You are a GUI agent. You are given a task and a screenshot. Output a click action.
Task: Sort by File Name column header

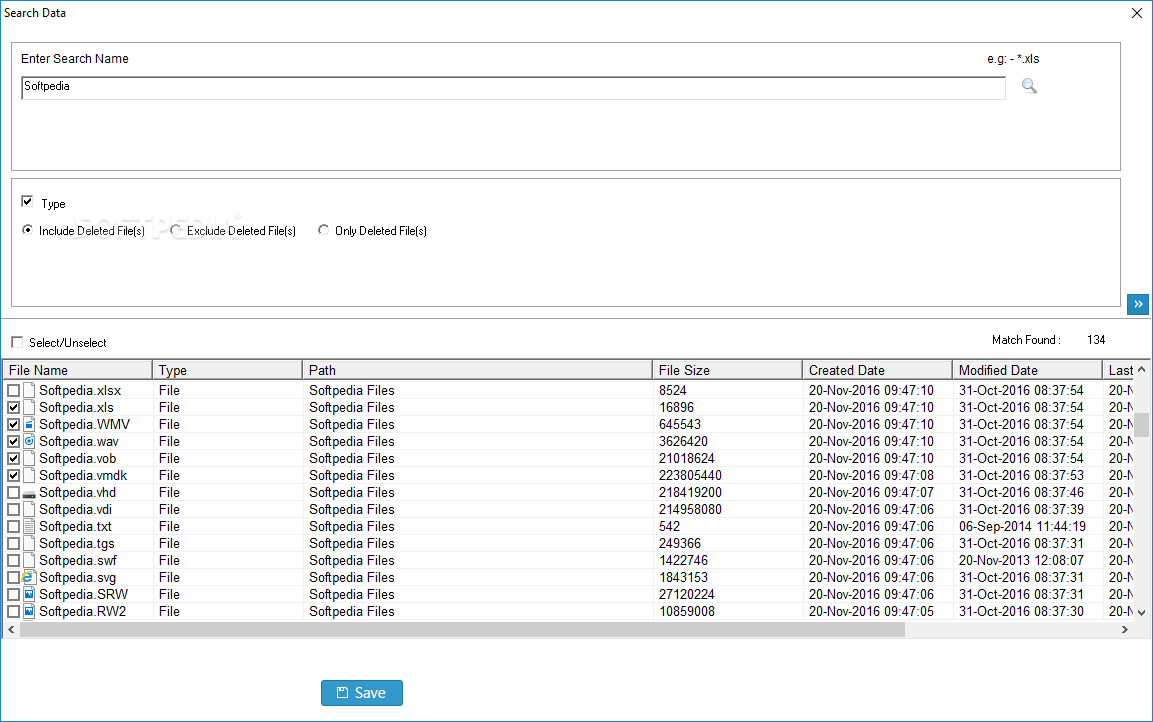coord(78,370)
